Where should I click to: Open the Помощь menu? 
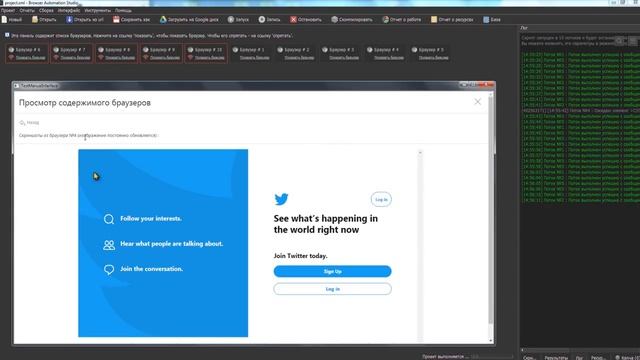123,10
